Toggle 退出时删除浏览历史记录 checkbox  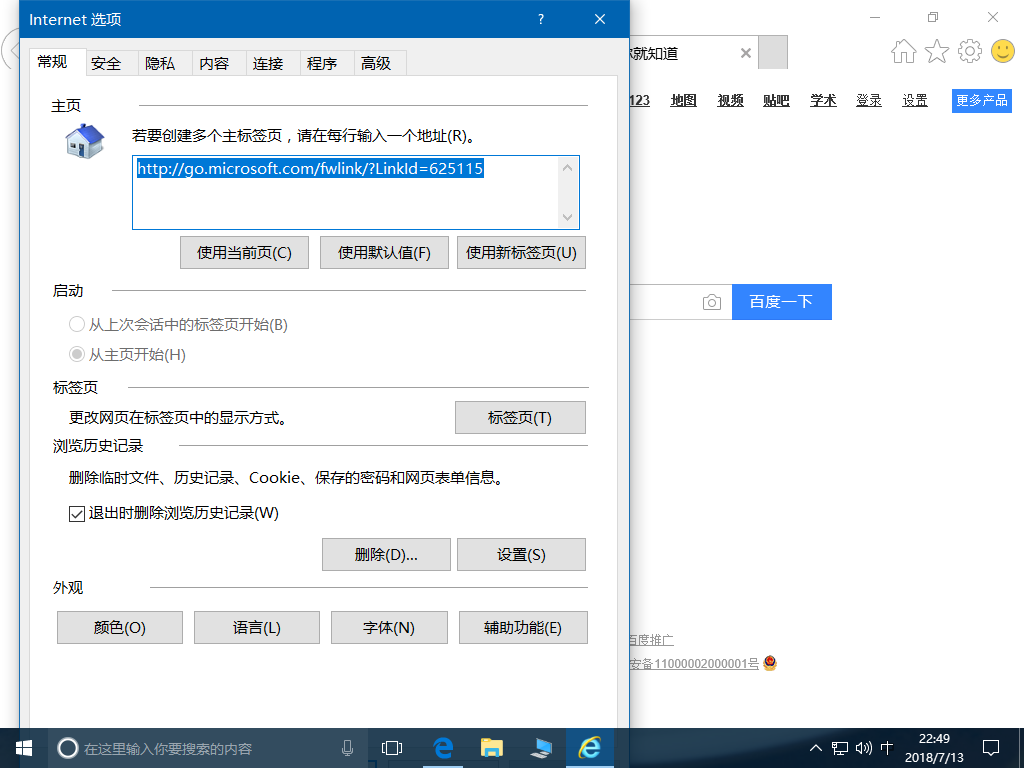[77, 513]
